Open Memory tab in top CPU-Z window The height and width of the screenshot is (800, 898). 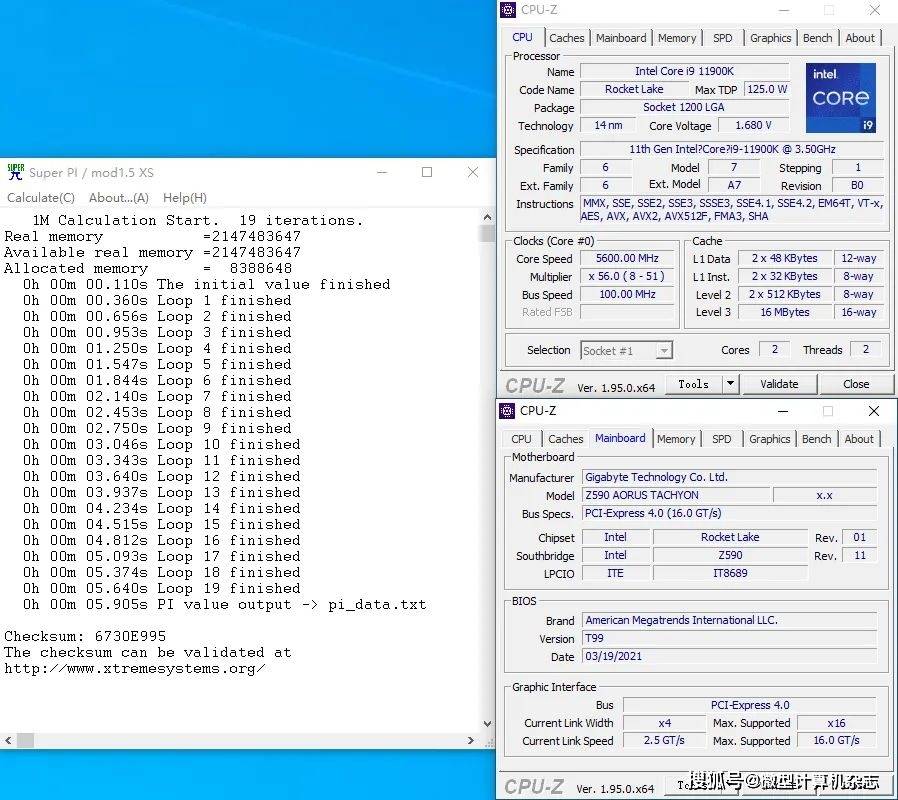coord(677,38)
